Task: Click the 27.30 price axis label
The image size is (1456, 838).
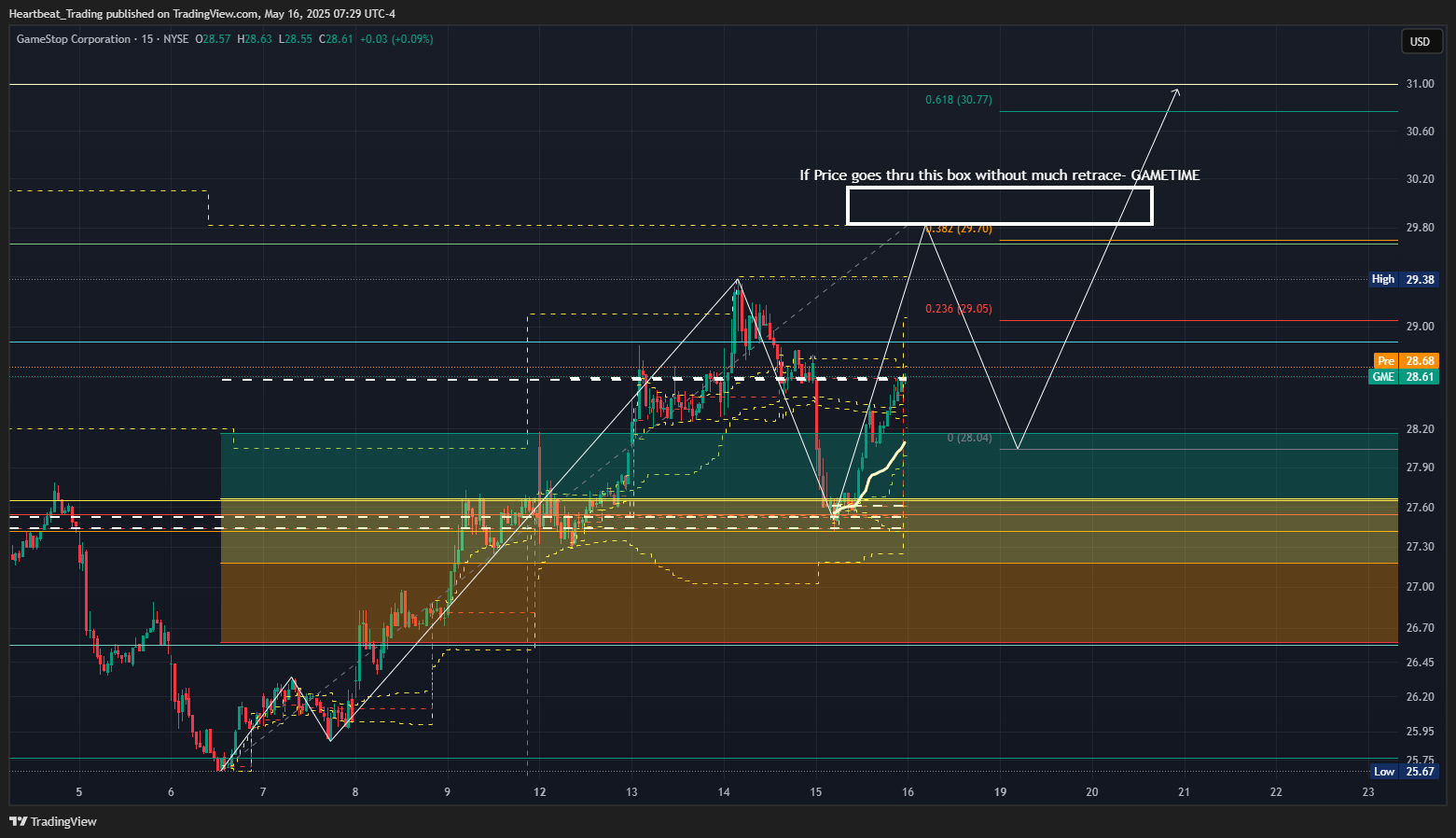Action: click(1421, 547)
